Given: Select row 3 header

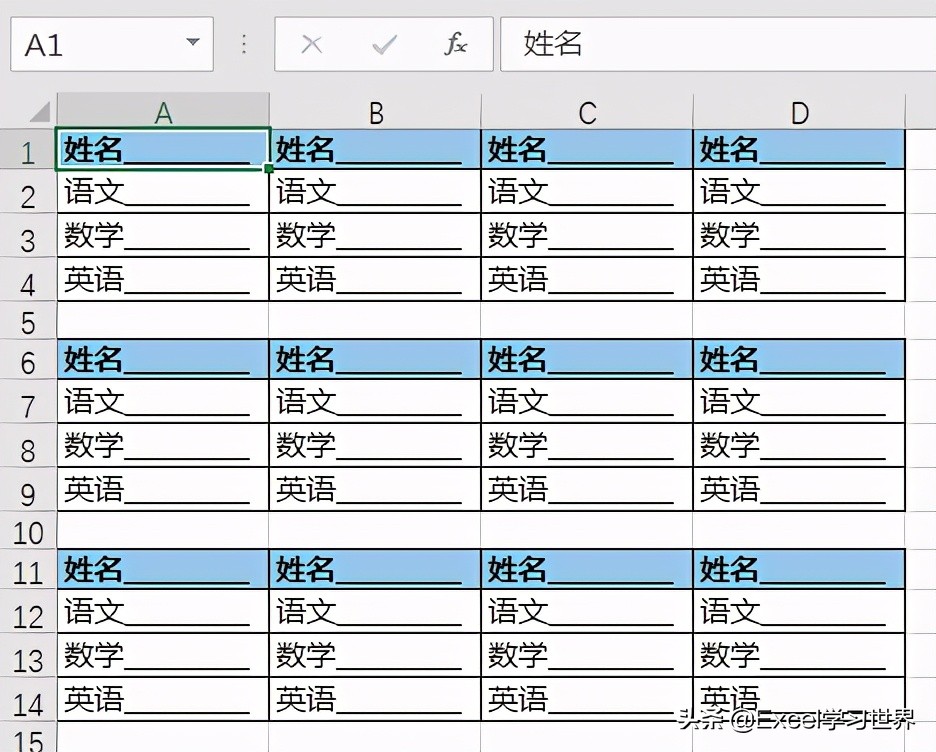Looking at the screenshot, I should (28, 236).
